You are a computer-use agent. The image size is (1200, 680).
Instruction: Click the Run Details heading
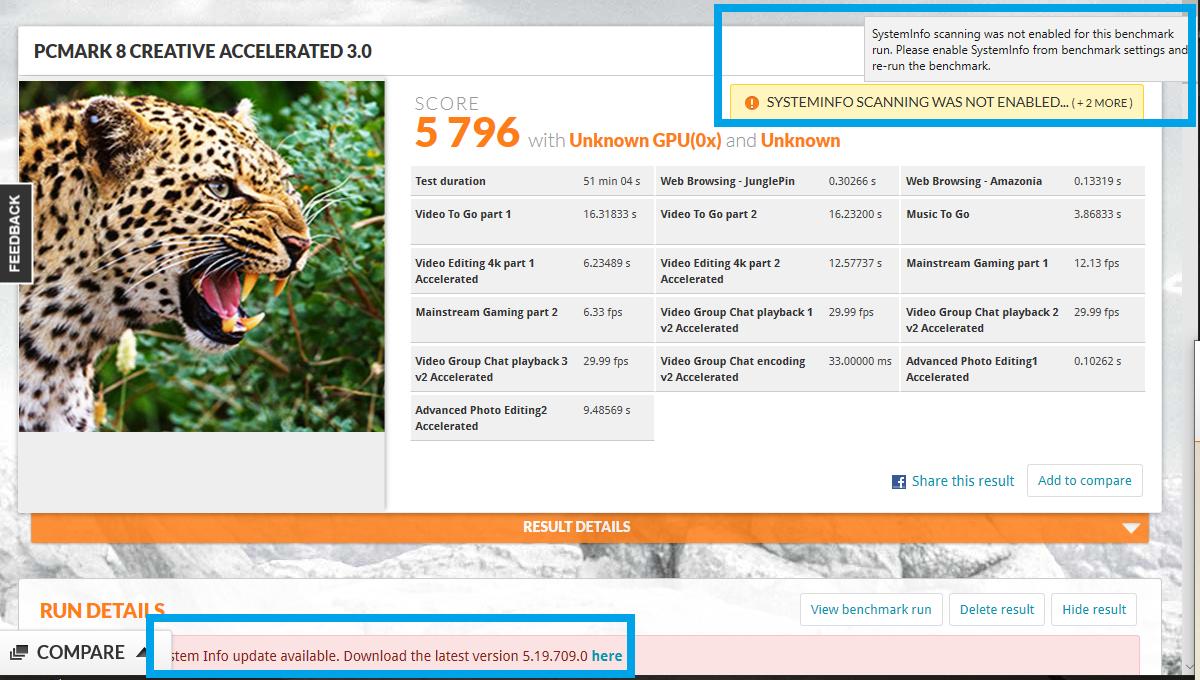click(x=102, y=610)
